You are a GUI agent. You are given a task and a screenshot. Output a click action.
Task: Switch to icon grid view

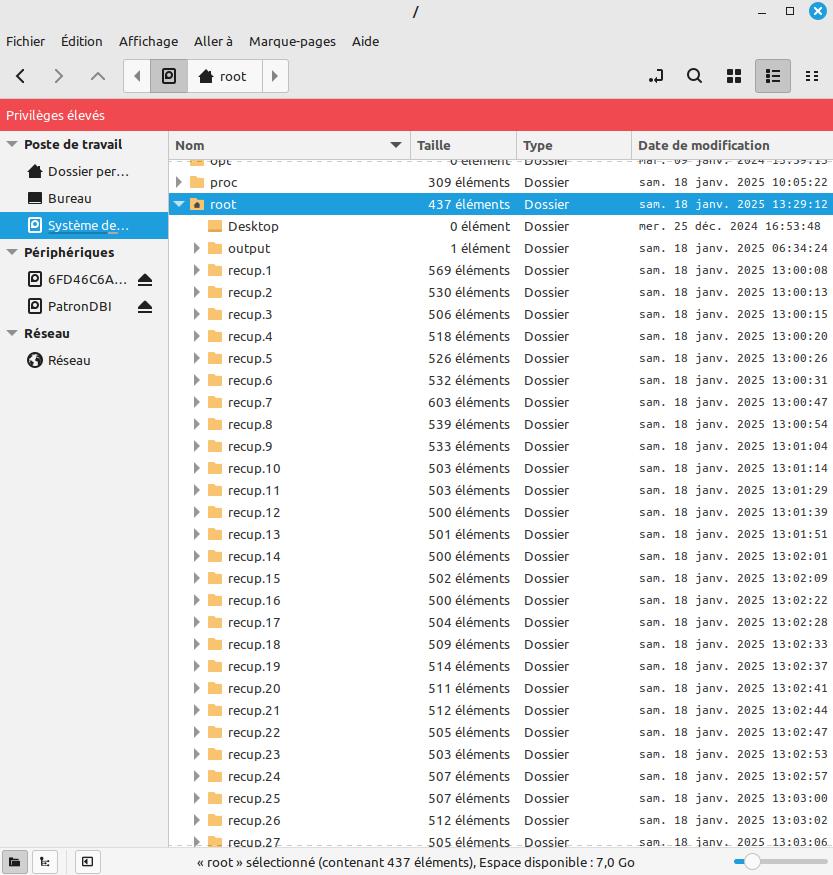733,76
